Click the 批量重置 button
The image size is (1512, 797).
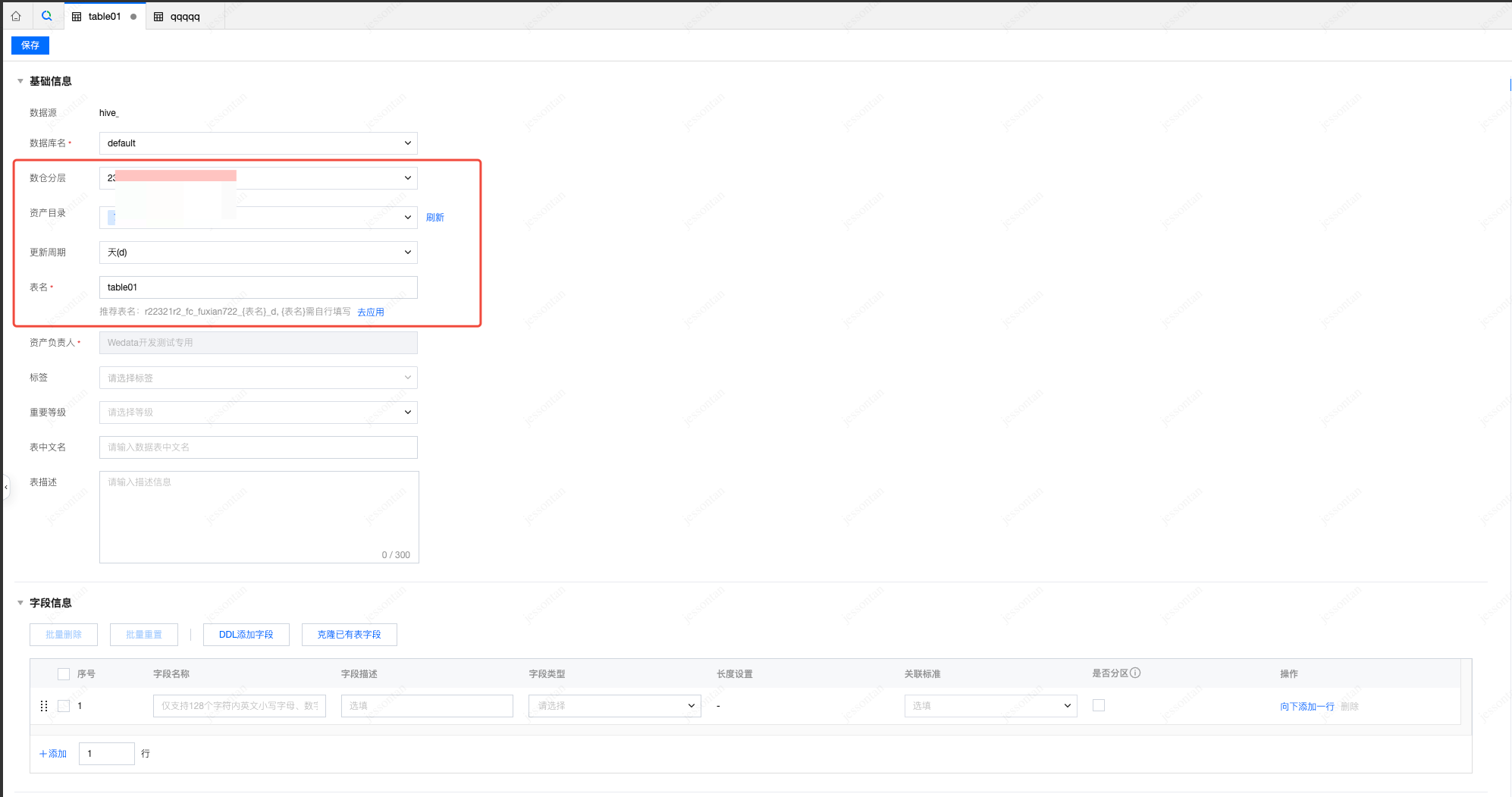144,635
